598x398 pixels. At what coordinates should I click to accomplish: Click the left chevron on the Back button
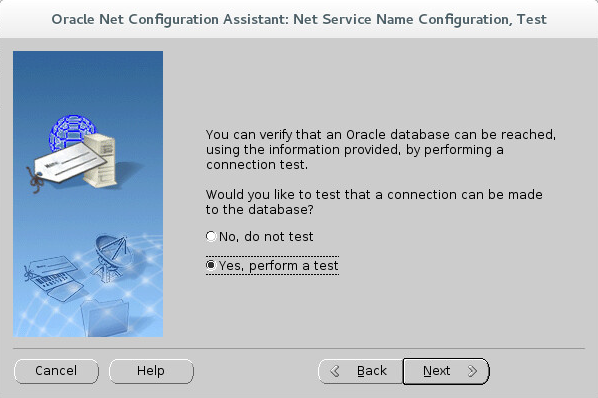pyautogui.click(x=335, y=371)
